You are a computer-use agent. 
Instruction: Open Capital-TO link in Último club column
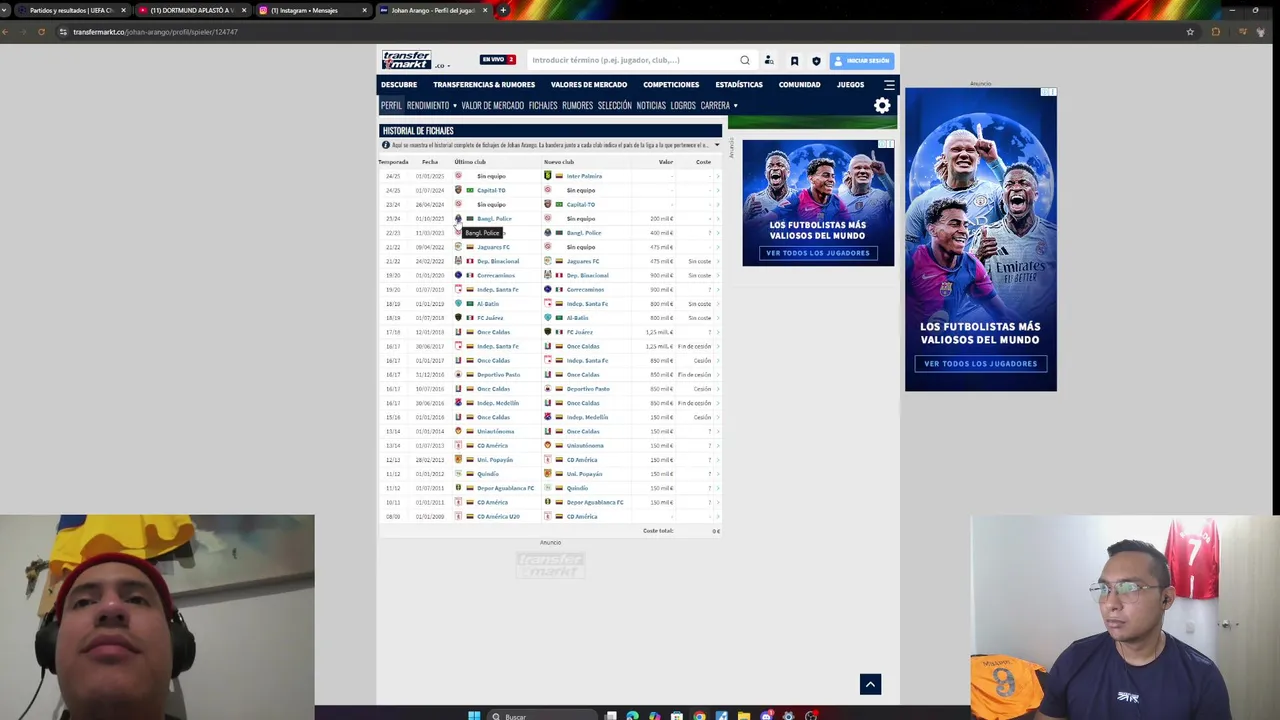[x=491, y=190]
